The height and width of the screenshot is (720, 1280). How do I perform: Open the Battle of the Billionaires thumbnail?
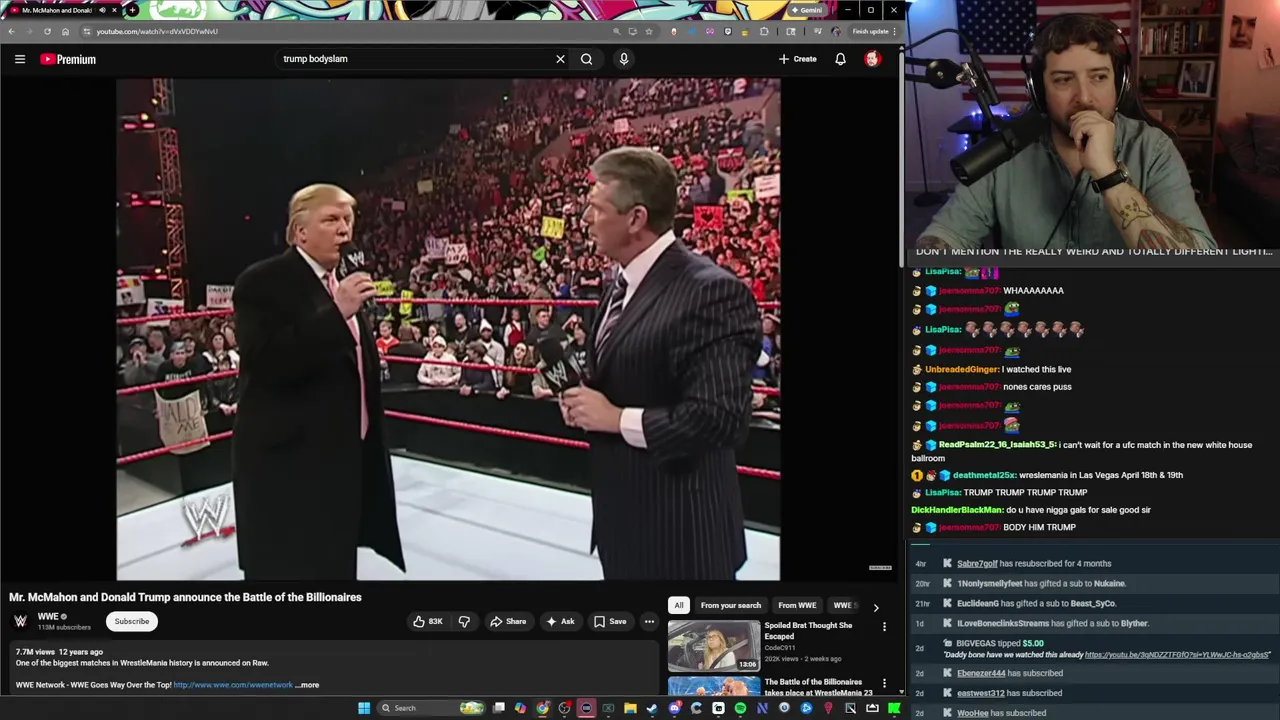[714, 686]
